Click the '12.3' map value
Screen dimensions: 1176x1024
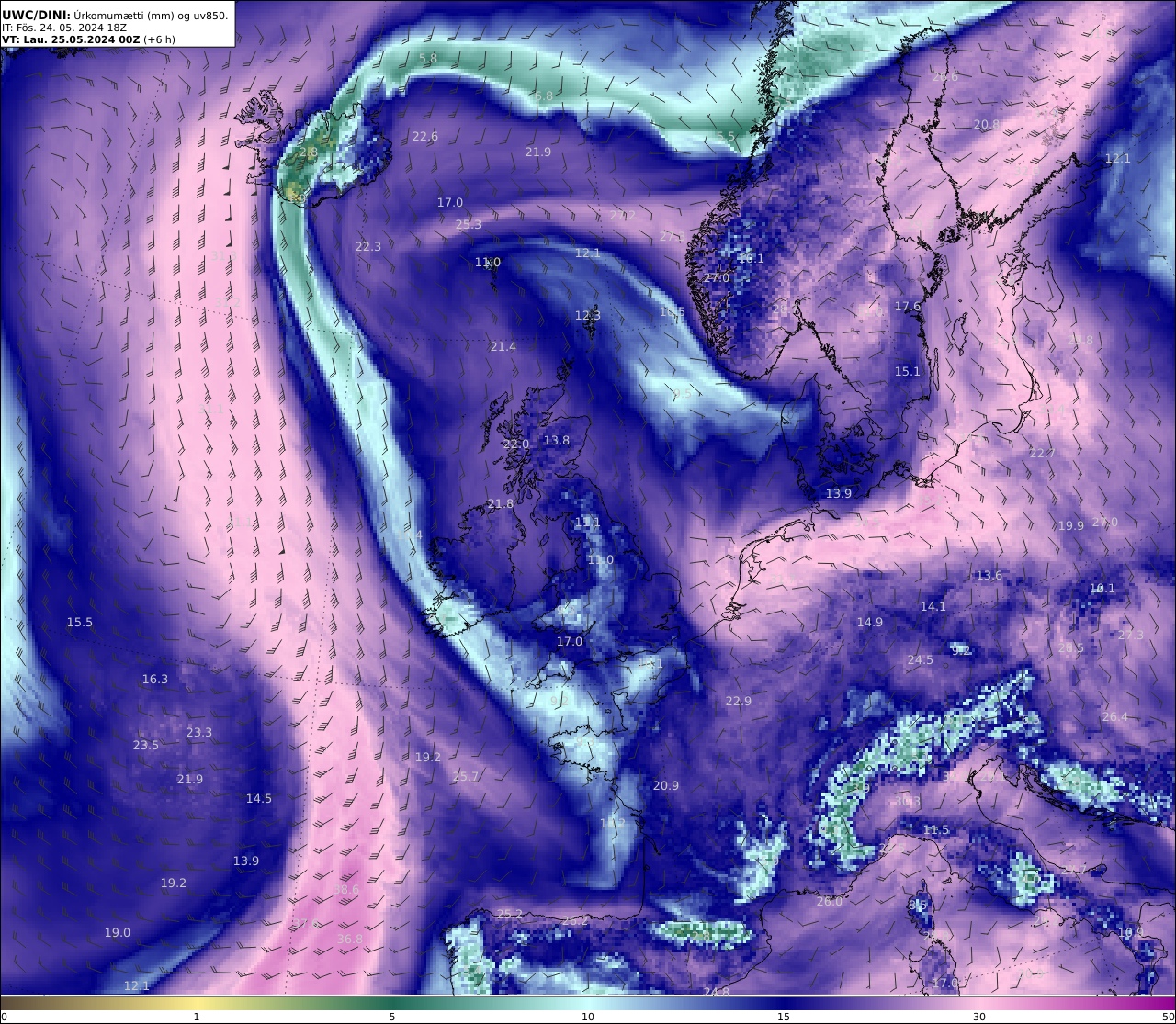point(588,315)
